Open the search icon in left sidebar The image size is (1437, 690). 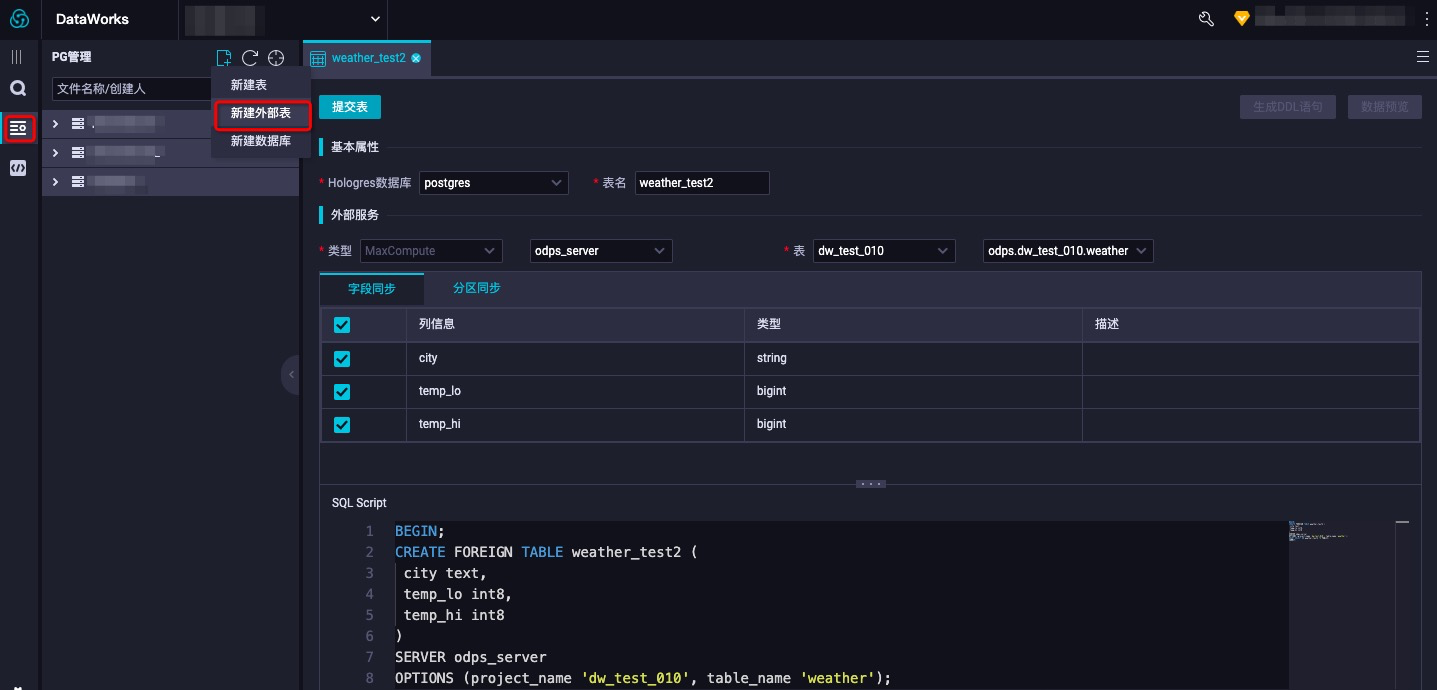pyautogui.click(x=17, y=88)
